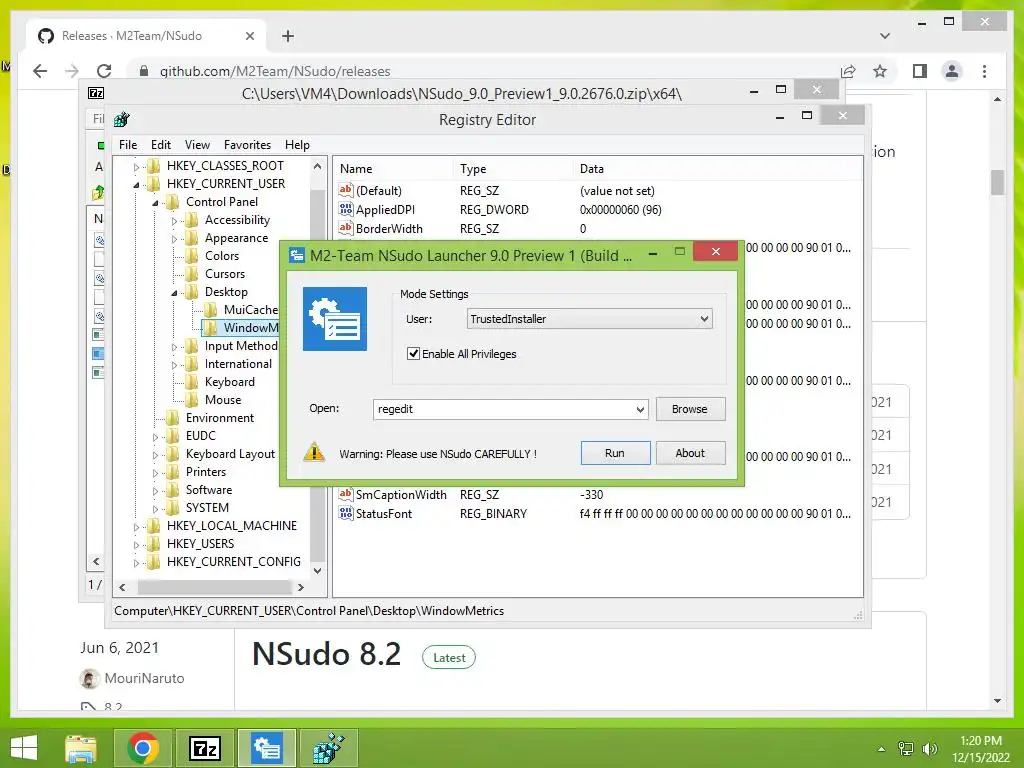
Task: Open the Chrome profile avatar icon
Action: [952, 71]
